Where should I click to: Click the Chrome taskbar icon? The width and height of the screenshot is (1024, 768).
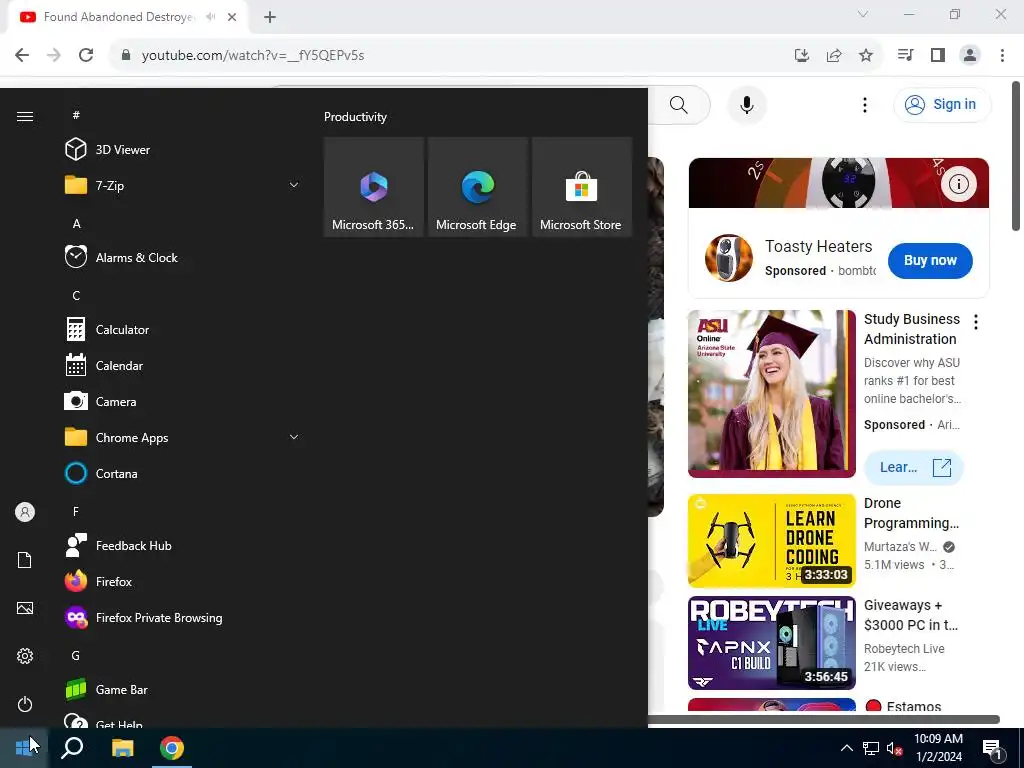click(x=172, y=748)
